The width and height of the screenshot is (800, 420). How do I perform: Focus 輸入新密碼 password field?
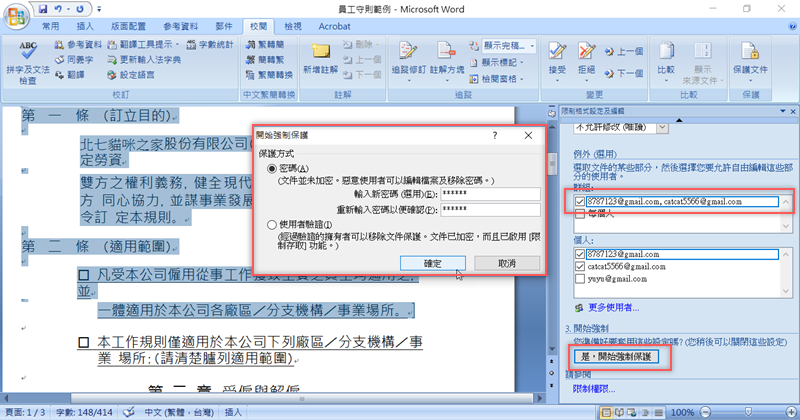click(x=490, y=194)
